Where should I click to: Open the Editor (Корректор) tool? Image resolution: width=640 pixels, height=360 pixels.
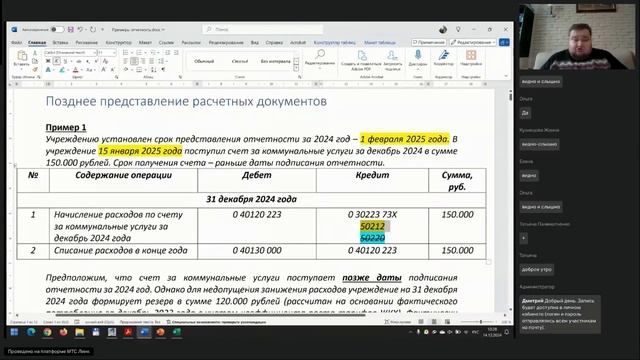[444, 58]
